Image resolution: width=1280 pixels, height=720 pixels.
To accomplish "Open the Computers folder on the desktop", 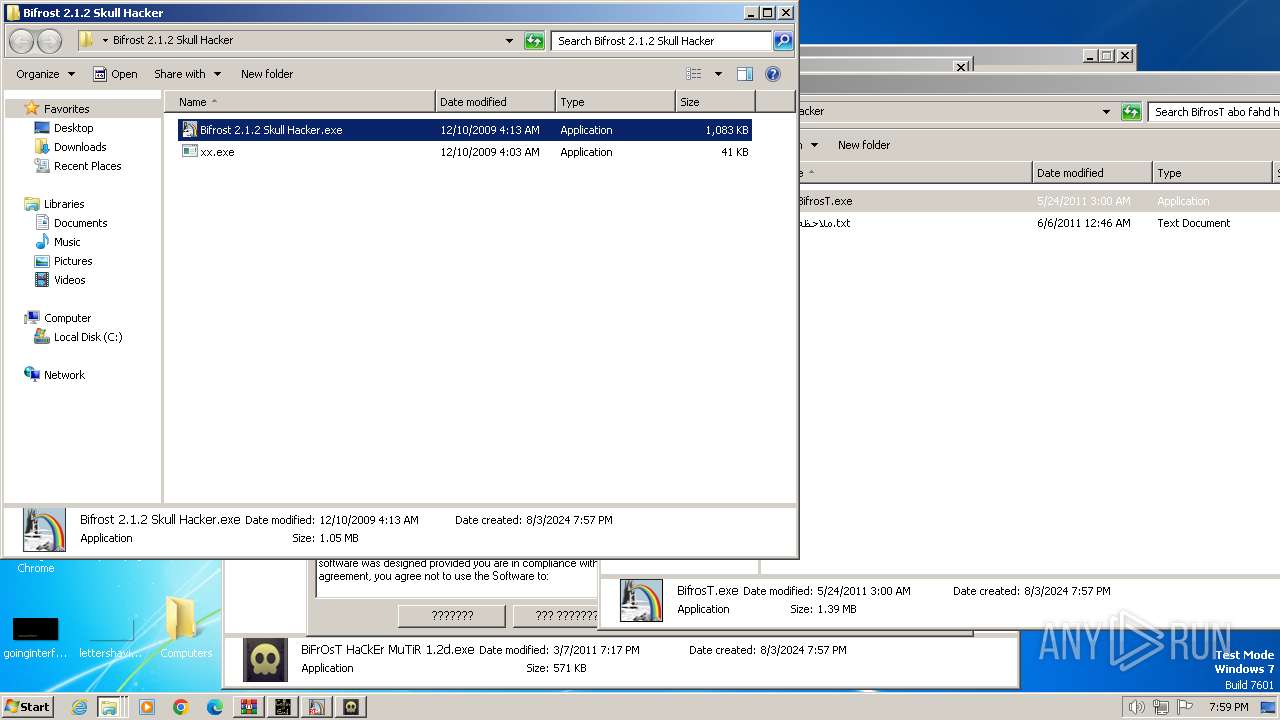I will 186,629.
